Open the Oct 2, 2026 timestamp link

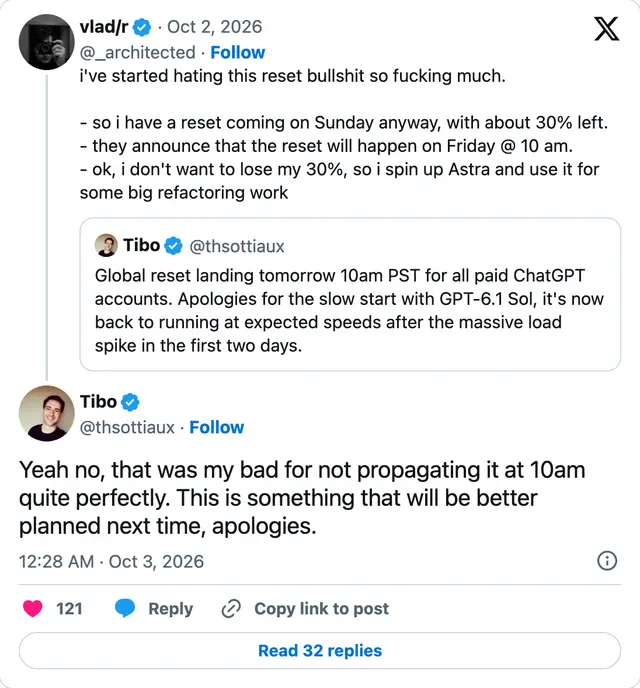(215, 27)
